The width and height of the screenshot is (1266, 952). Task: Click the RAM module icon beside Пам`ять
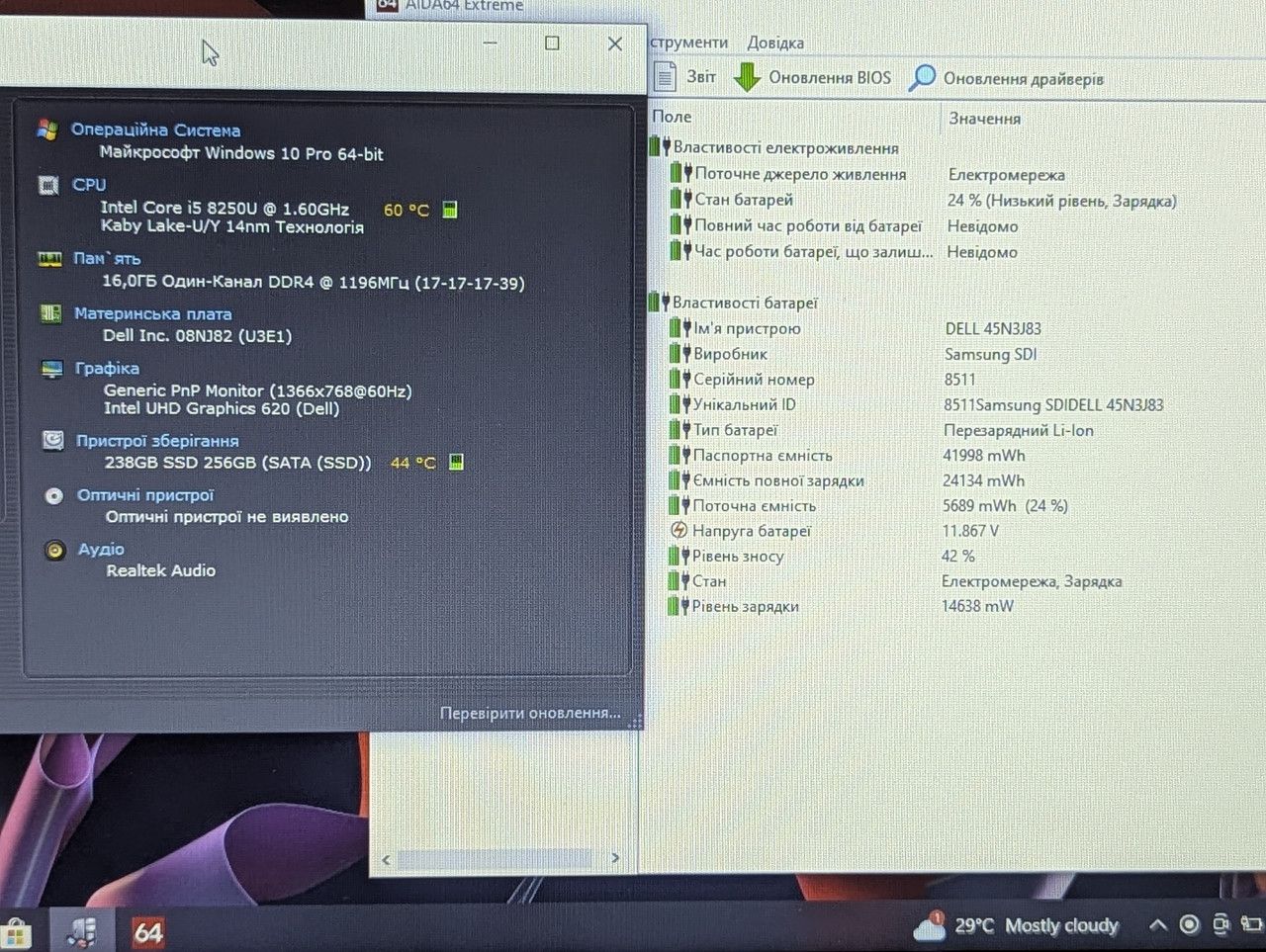(x=49, y=259)
